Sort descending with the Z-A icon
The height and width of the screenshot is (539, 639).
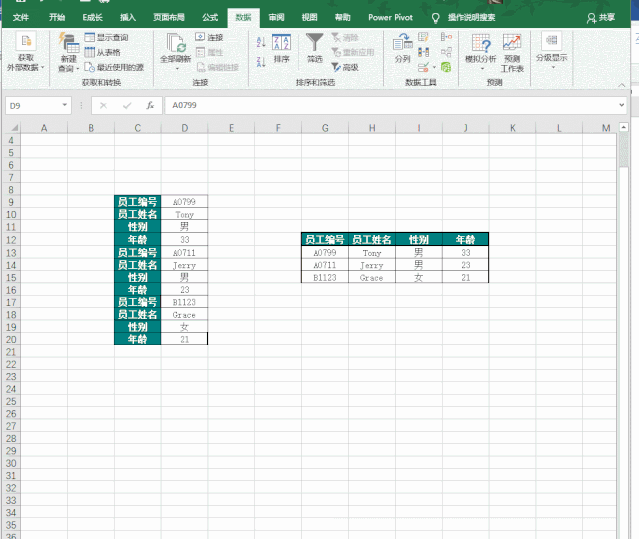(x=261, y=62)
